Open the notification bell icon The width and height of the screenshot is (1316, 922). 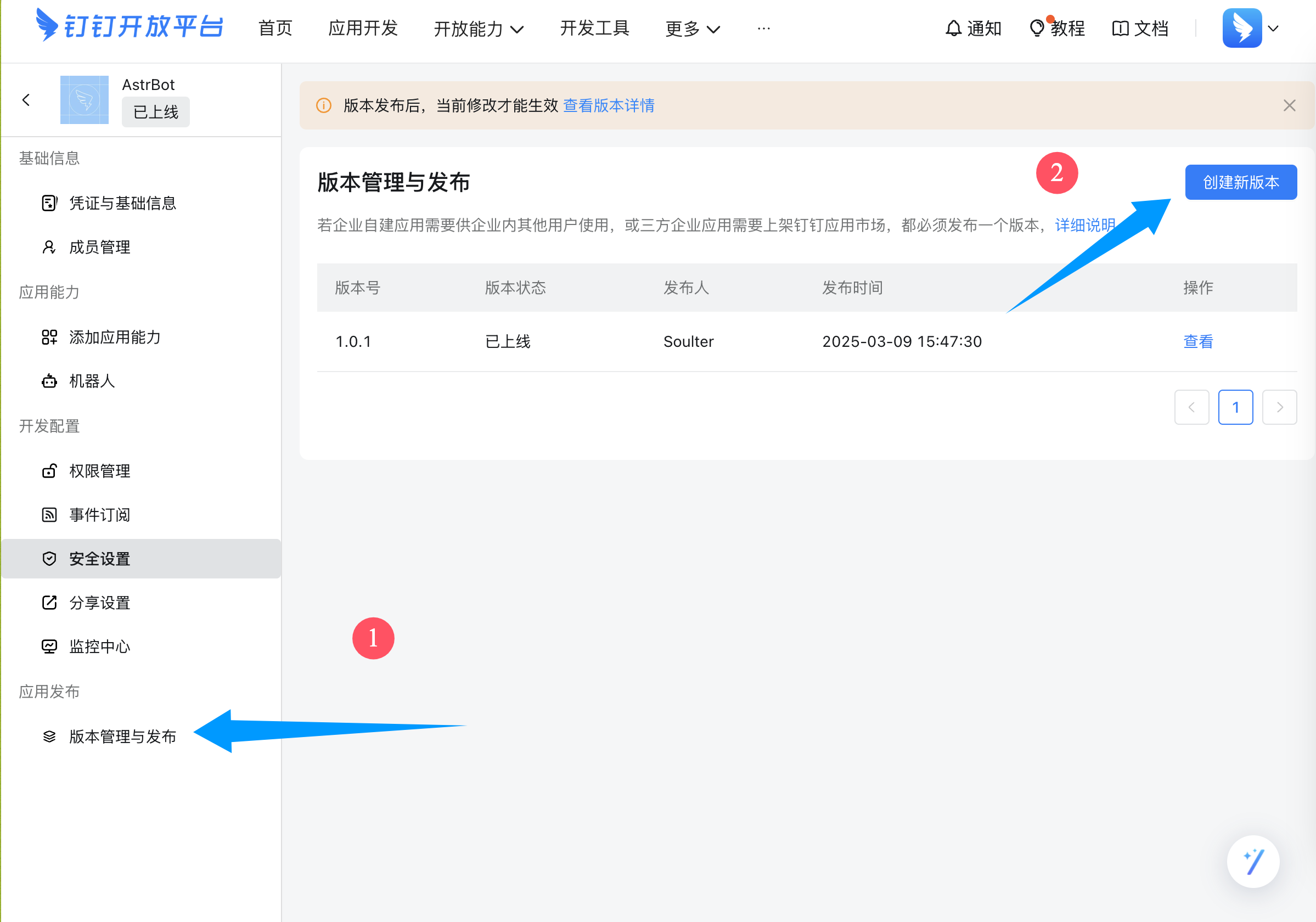tap(953, 28)
